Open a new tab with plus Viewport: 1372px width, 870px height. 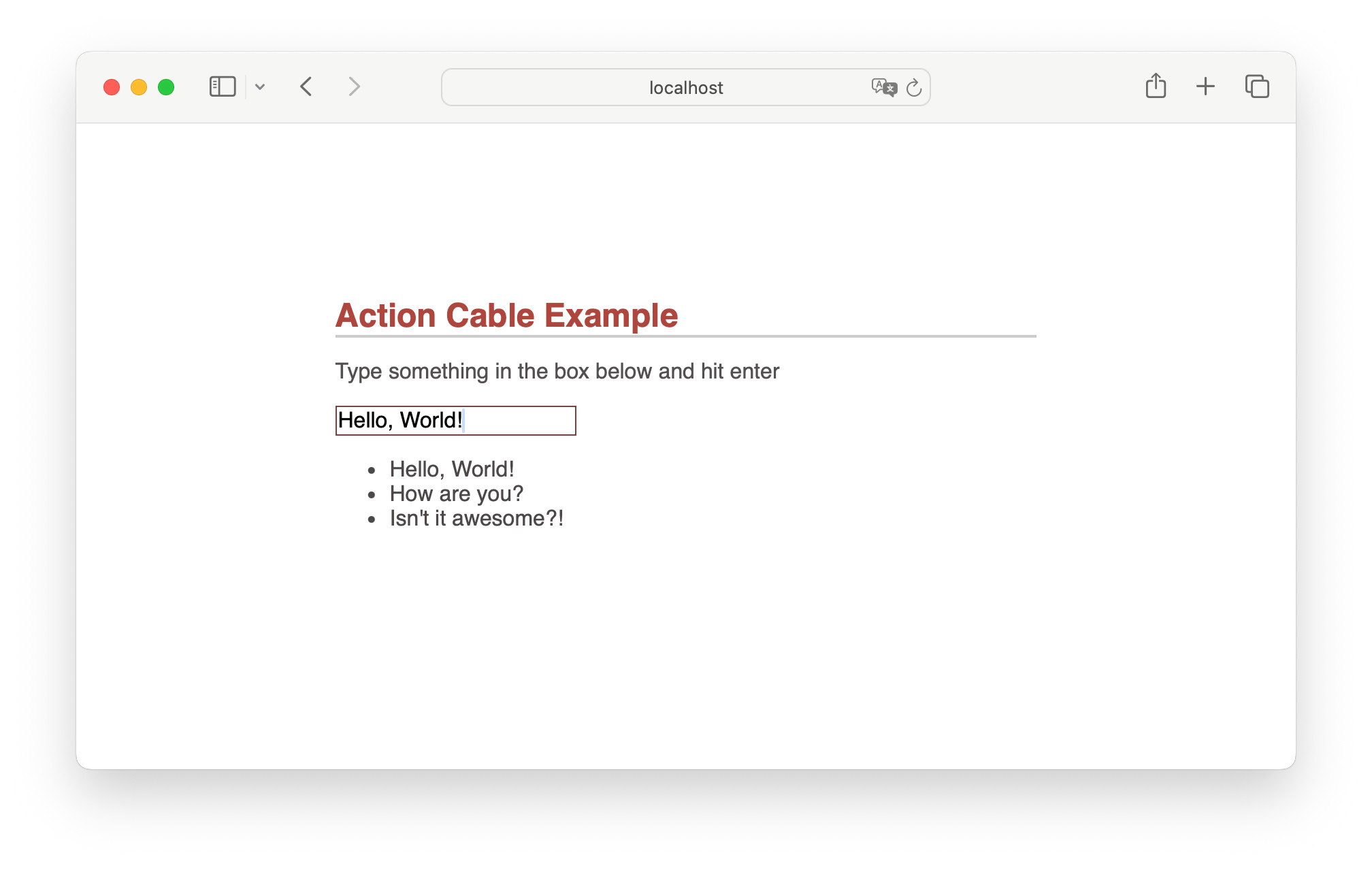point(1205,86)
